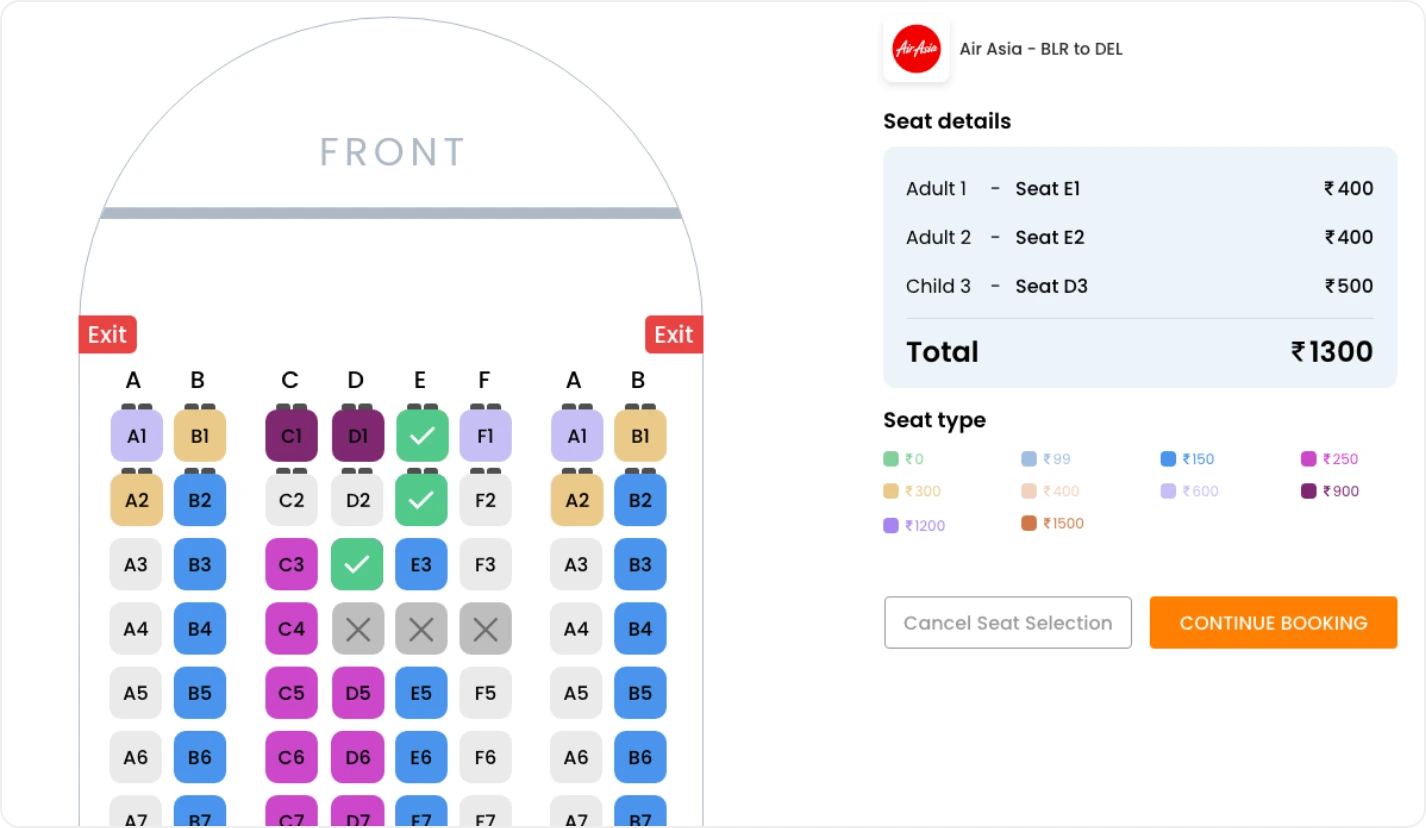Click the ₹900 dark purple seat type swatch
Screen dimensions: 1426x828
1309,491
